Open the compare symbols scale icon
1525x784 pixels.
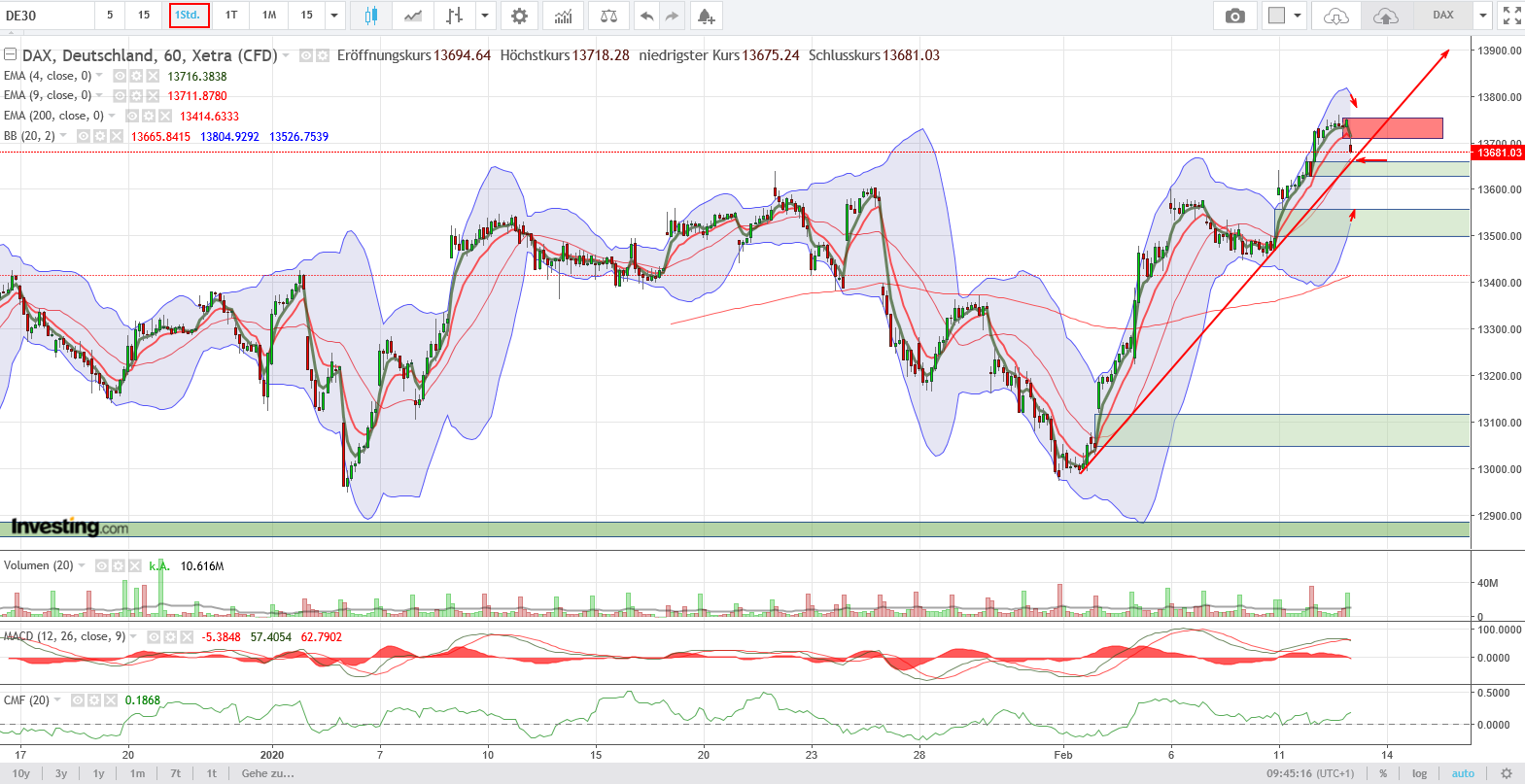tap(608, 16)
